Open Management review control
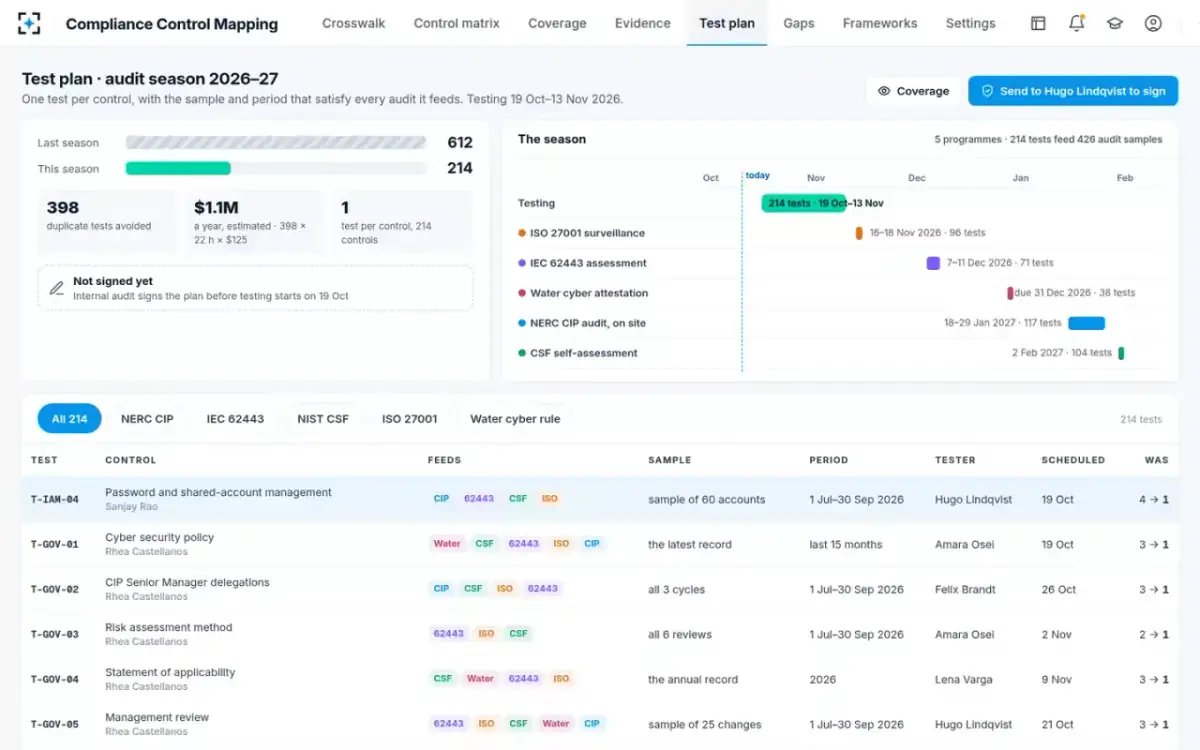The height and width of the screenshot is (750, 1200). pos(157,717)
